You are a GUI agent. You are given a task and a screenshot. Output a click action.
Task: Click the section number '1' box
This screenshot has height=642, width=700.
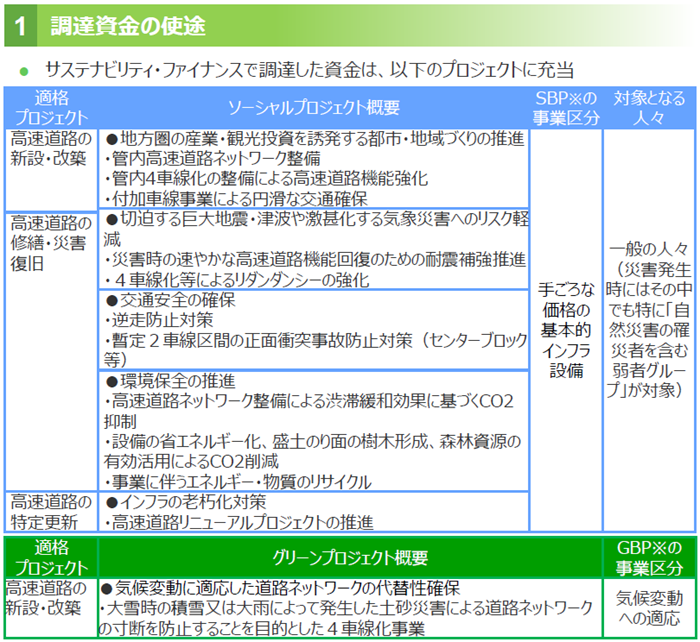pyautogui.click(x=21, y=25)
